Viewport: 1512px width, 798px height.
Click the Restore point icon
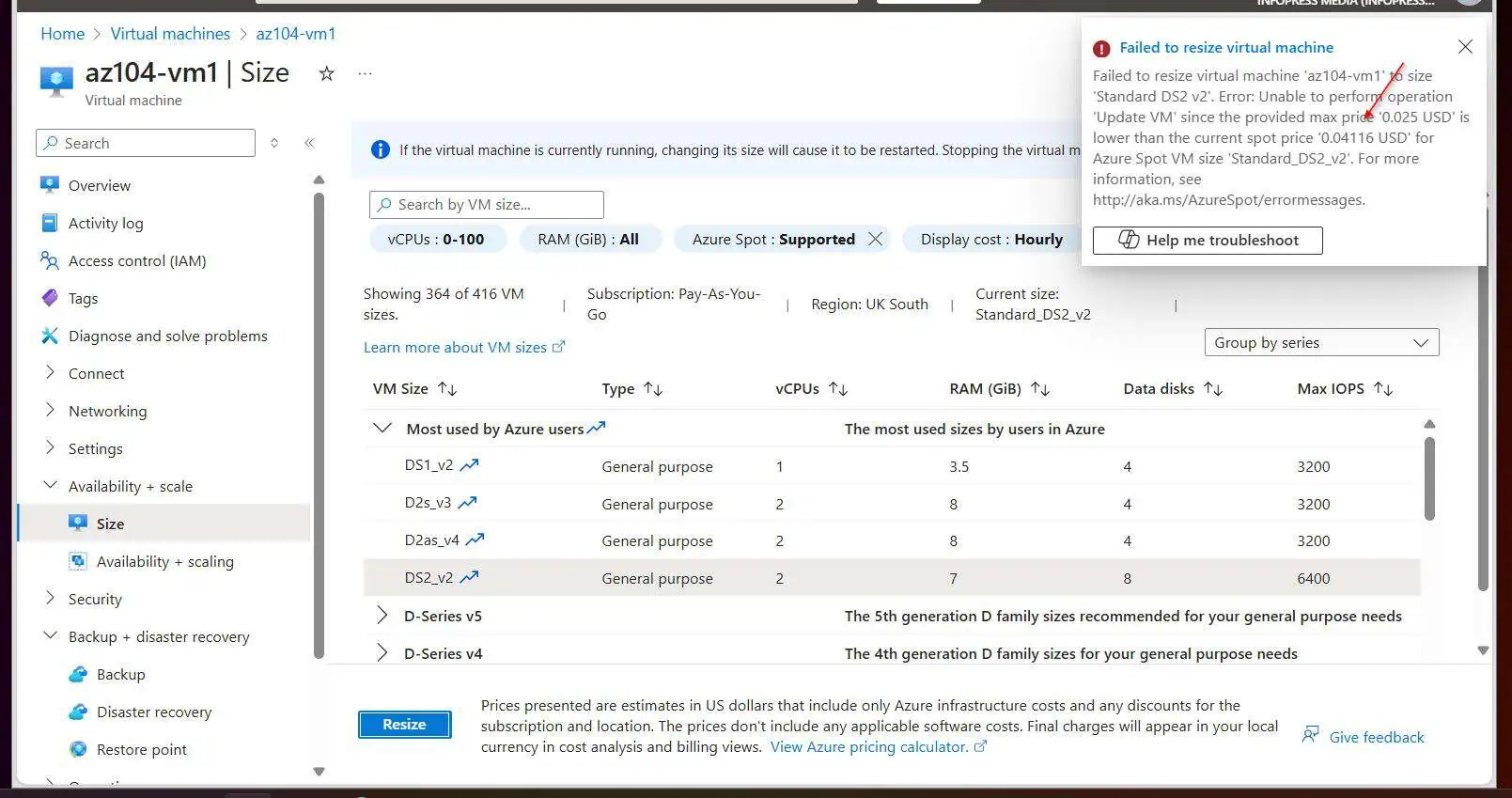[x=78, y=749]
